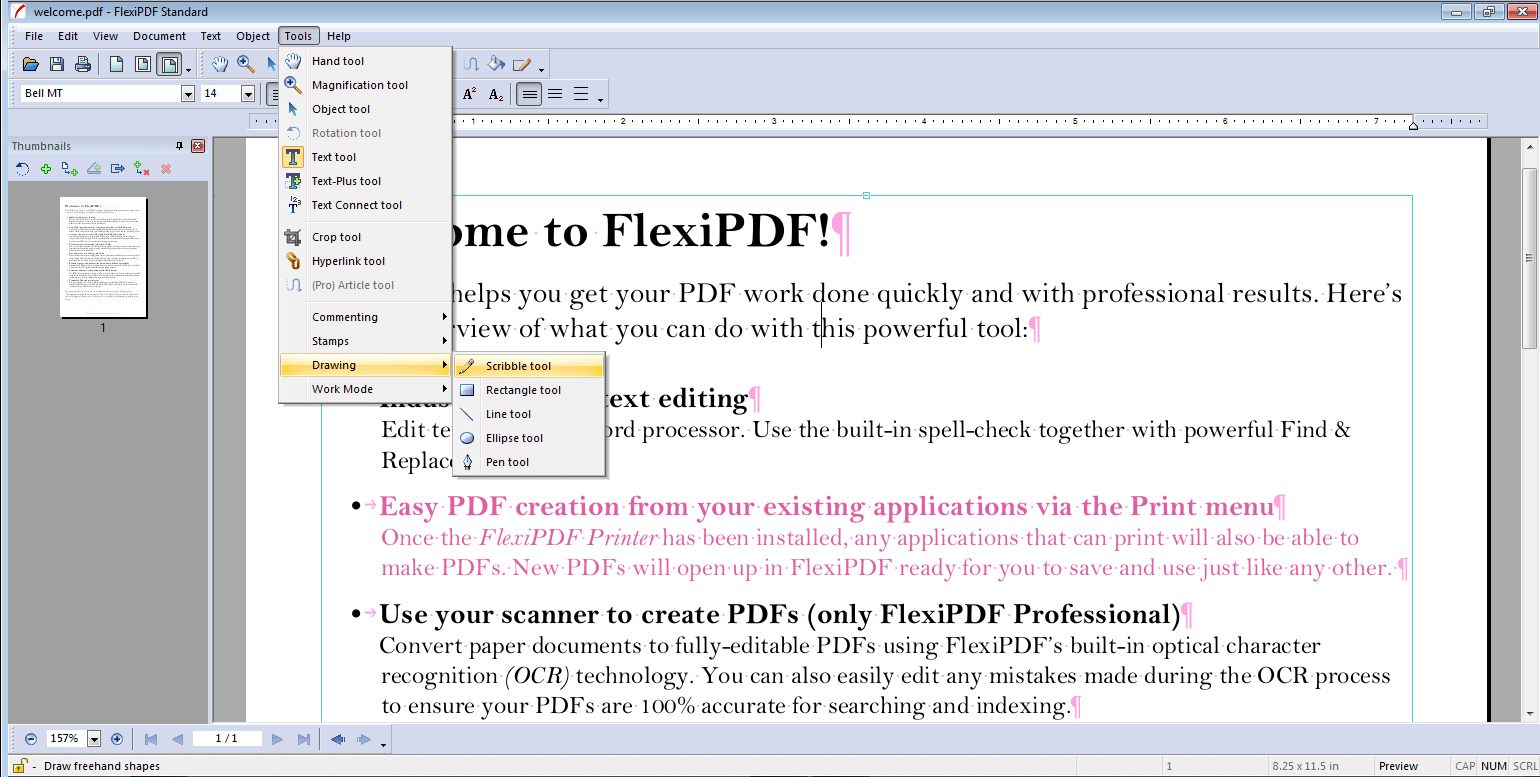
Task: Go to the first page button
Action: tap(151, 739)
